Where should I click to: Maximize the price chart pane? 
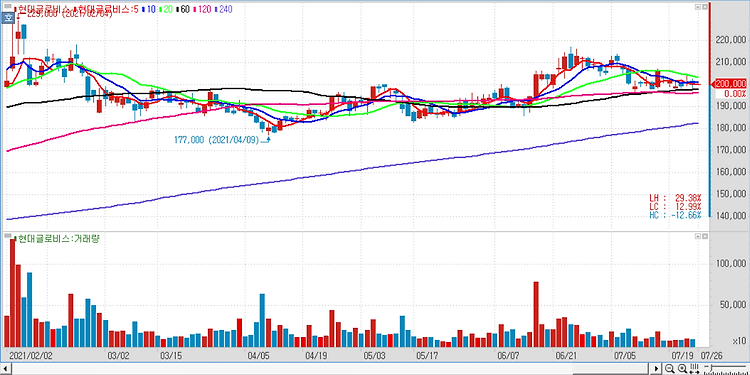697,7
